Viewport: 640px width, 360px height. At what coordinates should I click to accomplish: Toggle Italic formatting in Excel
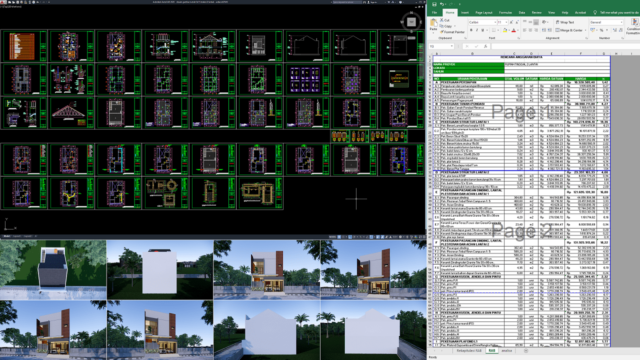coord(477,30)
